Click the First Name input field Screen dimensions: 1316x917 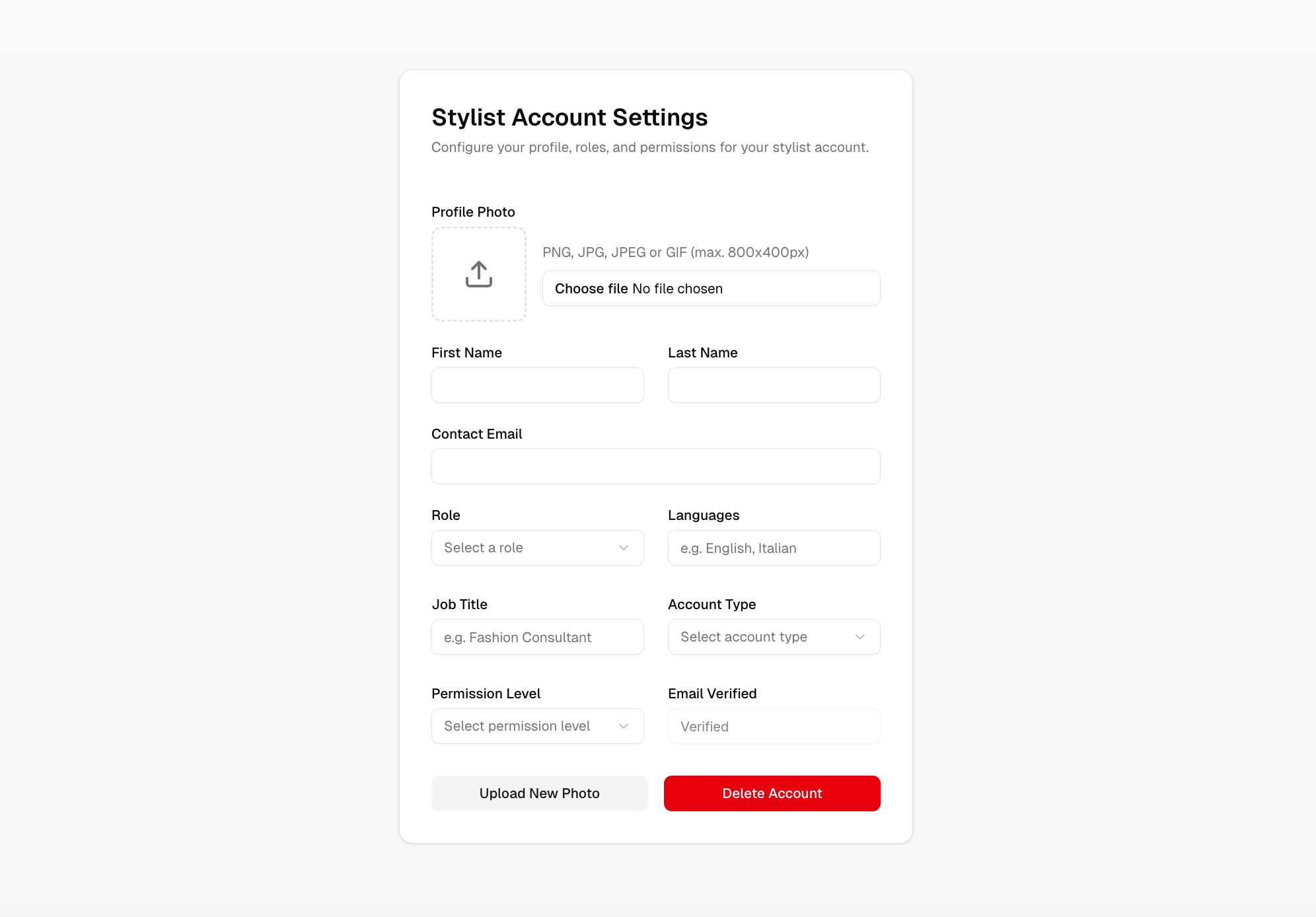tap(537, 385)
